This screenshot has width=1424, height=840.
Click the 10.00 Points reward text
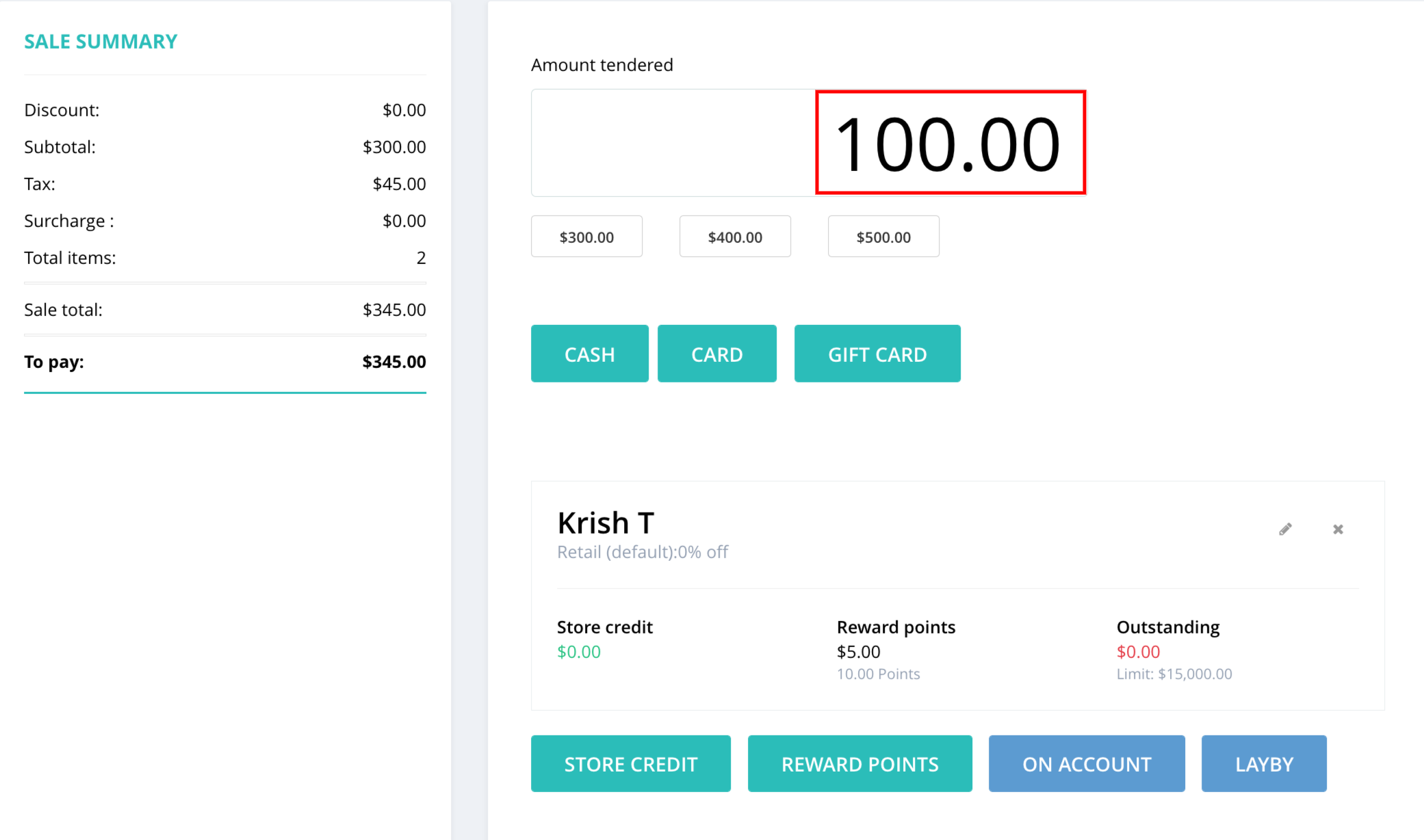(878, 674)
